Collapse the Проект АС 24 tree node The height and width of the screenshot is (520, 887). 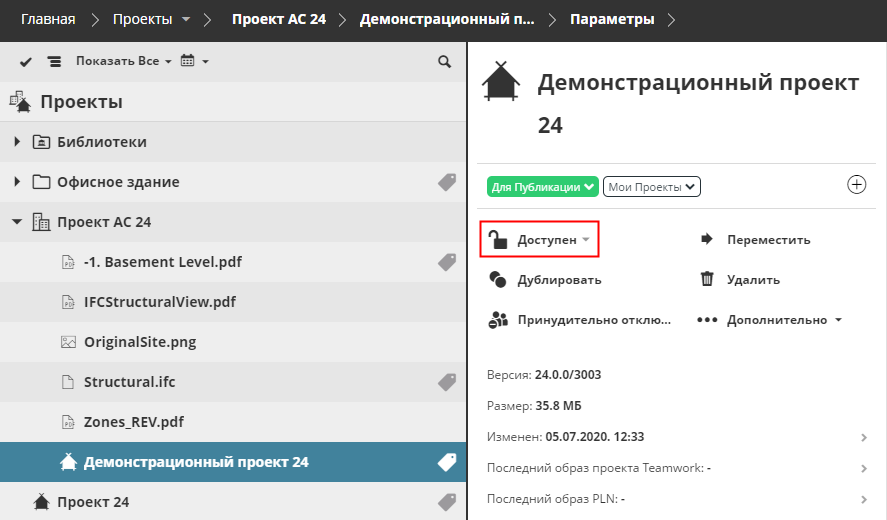tap(17, 222)
